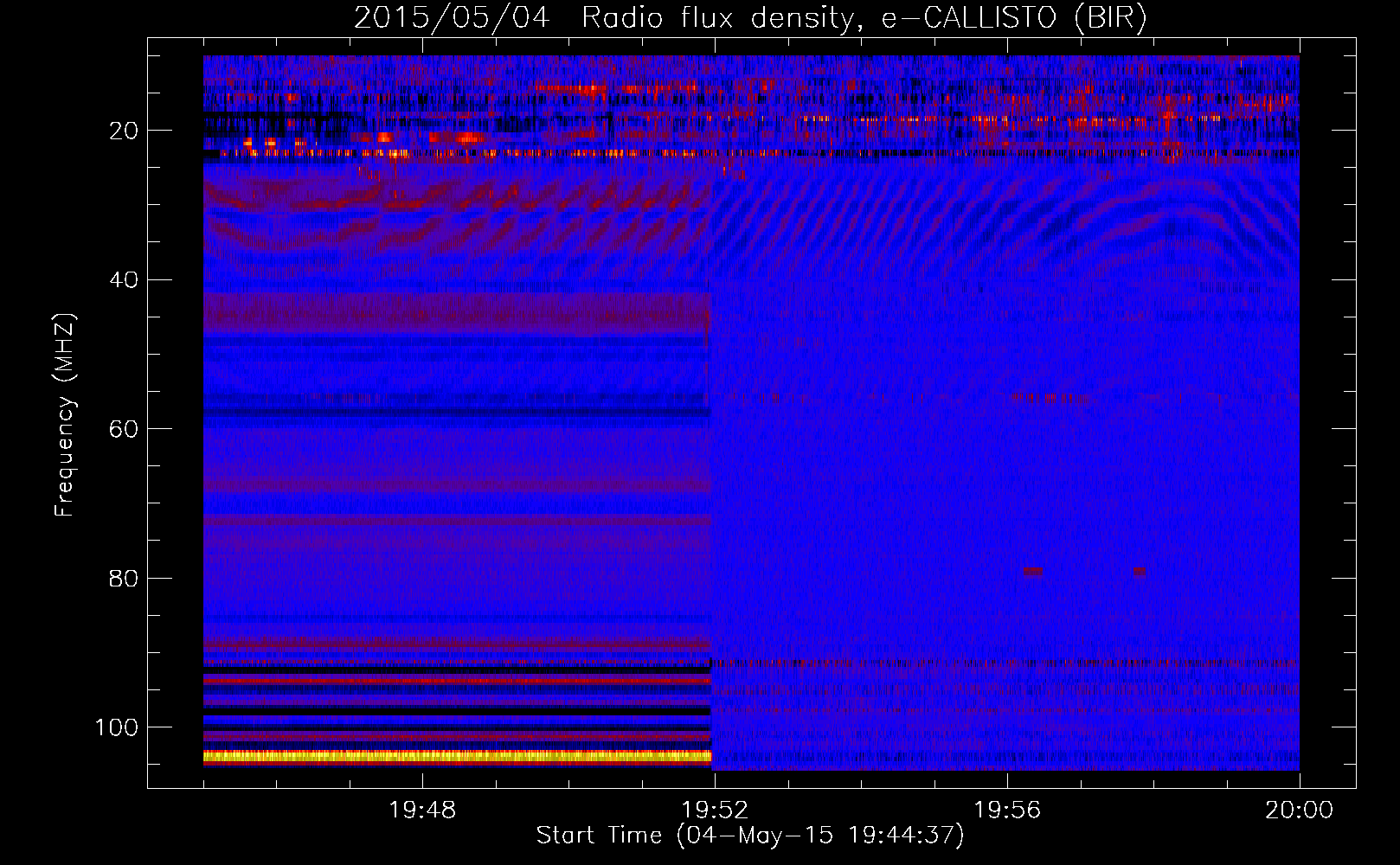
Task: Click the 19:48 time tick label
Action: tap(422, 811)
